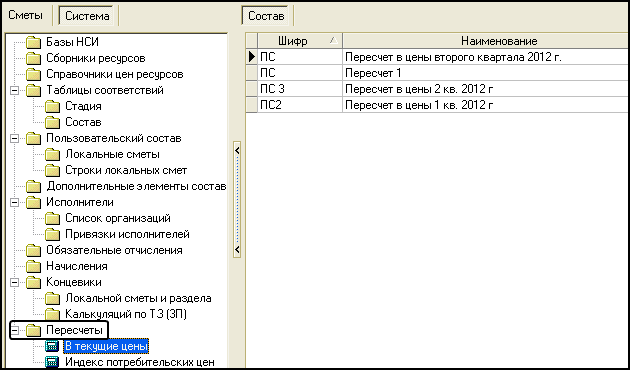The height and width of the screenshot is (370, 630).
Task: Select the cell Пересчет 1
Action: click(x=486, y=73)
